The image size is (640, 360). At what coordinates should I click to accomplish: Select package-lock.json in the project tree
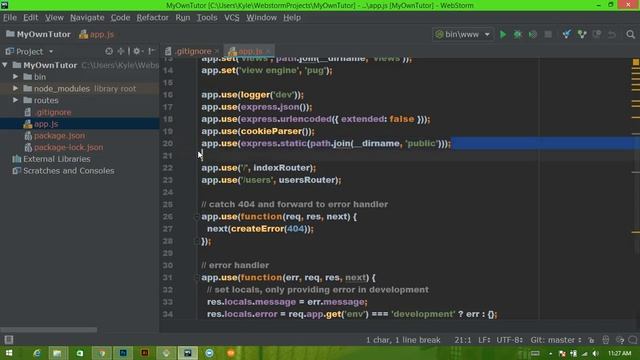click(x=68, y=147)
